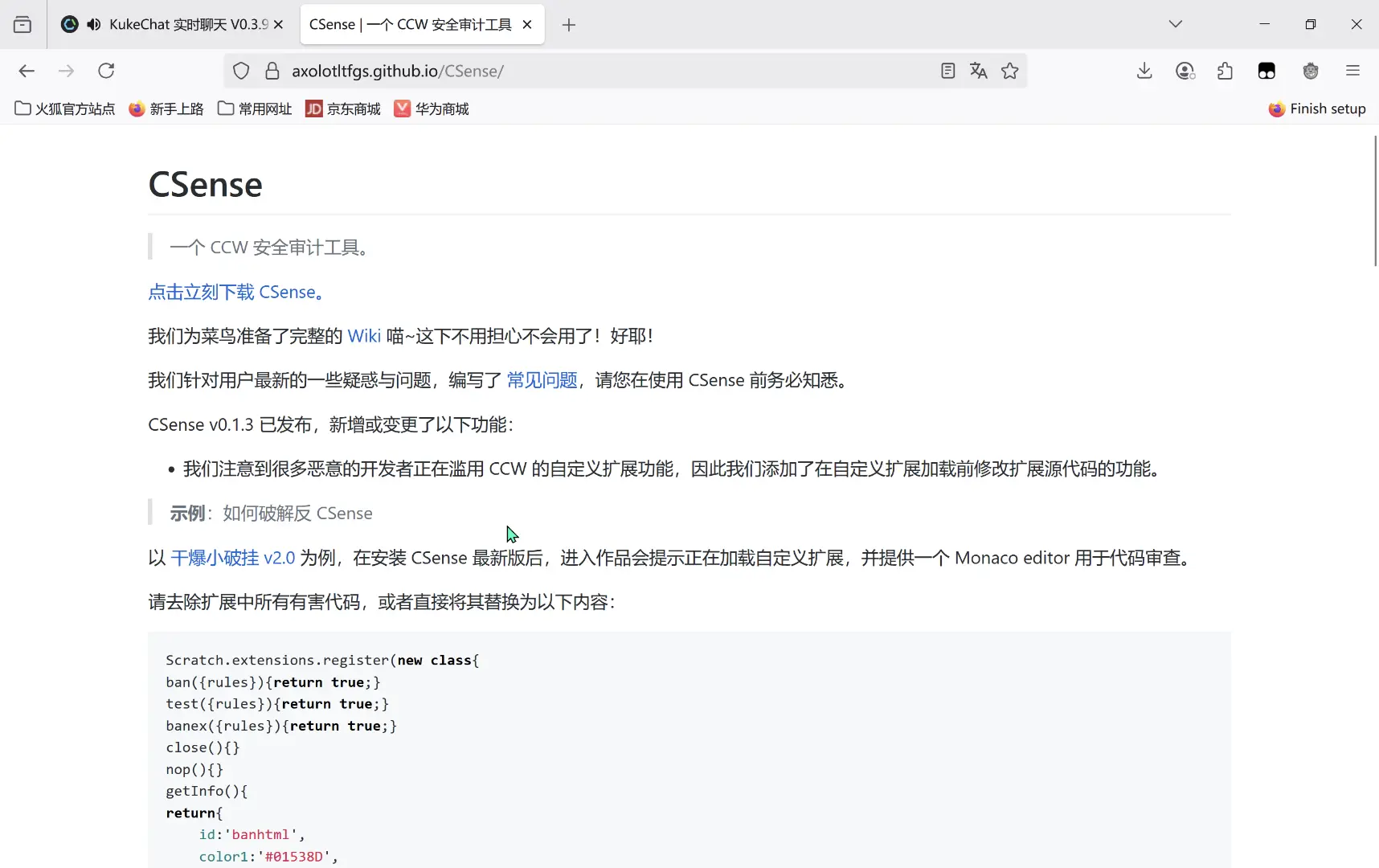Mute the KukeChat tab audio icon

point(94,24)
